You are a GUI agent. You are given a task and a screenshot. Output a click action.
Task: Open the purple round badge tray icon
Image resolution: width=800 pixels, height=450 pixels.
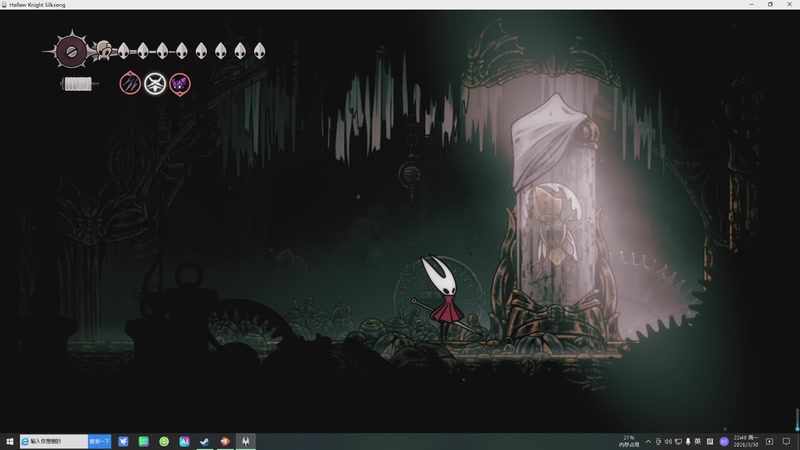click(723, 442)
